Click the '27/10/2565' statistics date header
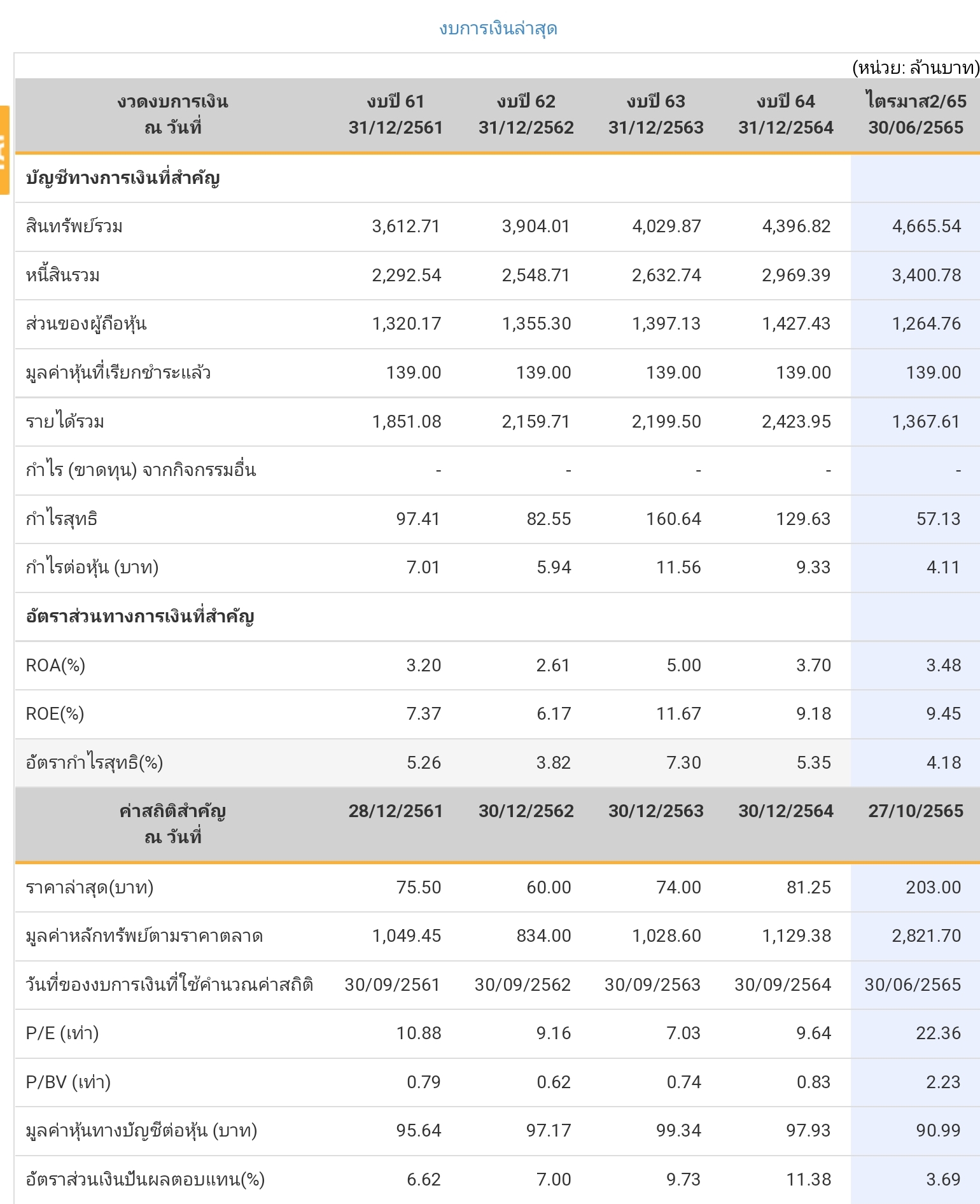This screenshot has width=980, height=1204. [916, 811]
